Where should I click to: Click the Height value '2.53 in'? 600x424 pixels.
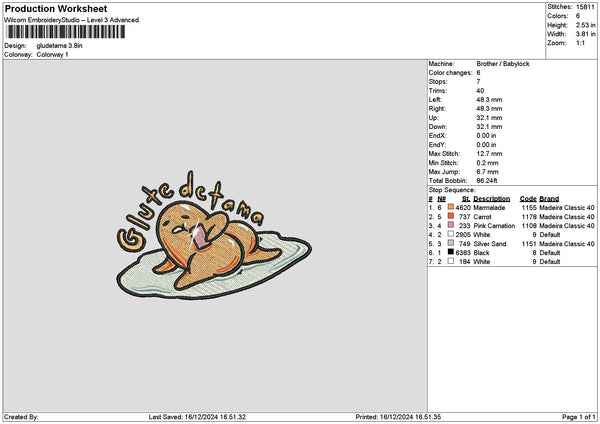point(585,25)
